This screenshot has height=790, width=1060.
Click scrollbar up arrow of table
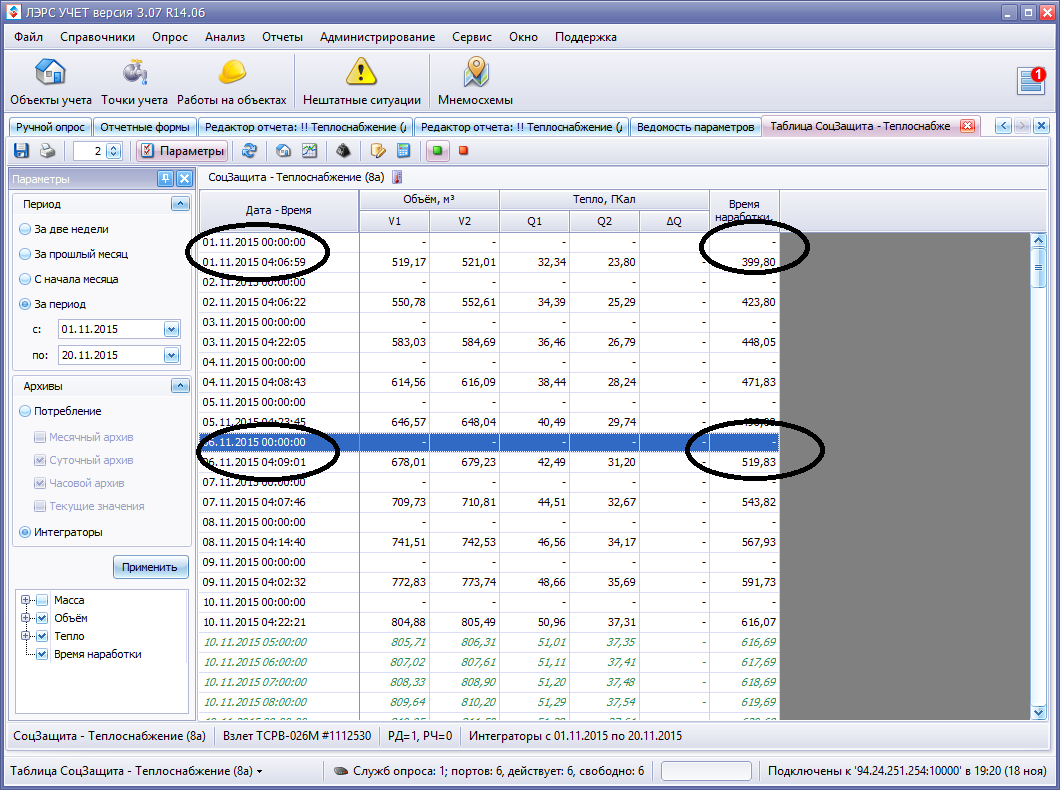point(1039,240)
